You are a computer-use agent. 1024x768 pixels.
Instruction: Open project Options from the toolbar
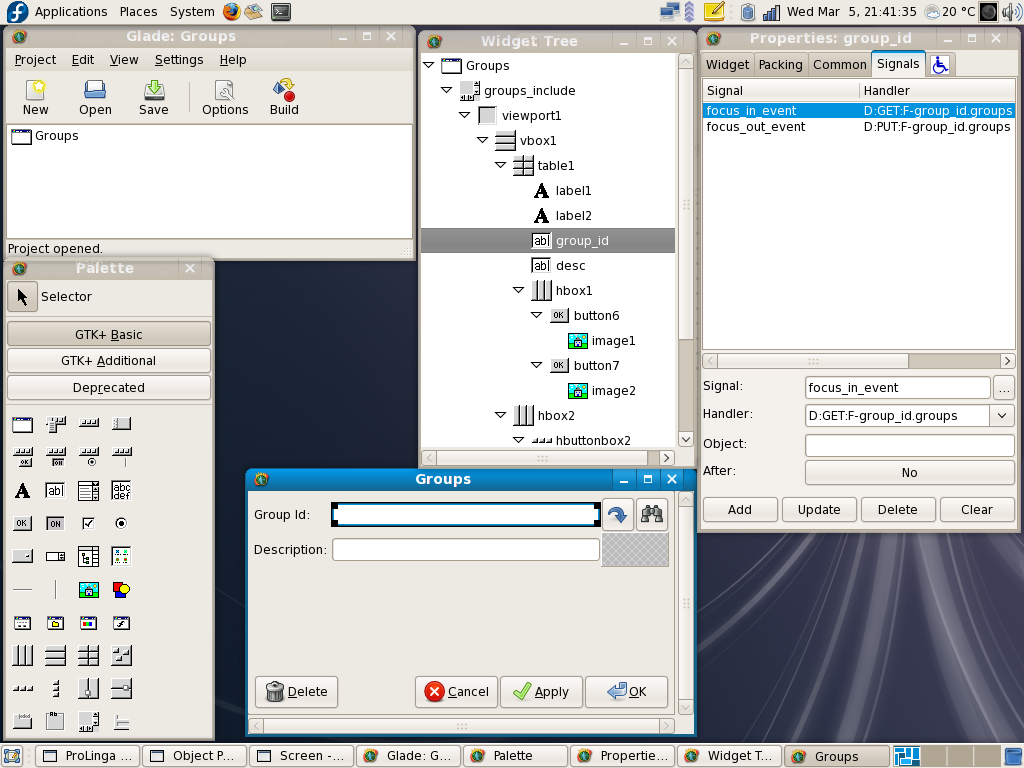tap(225, 97)
